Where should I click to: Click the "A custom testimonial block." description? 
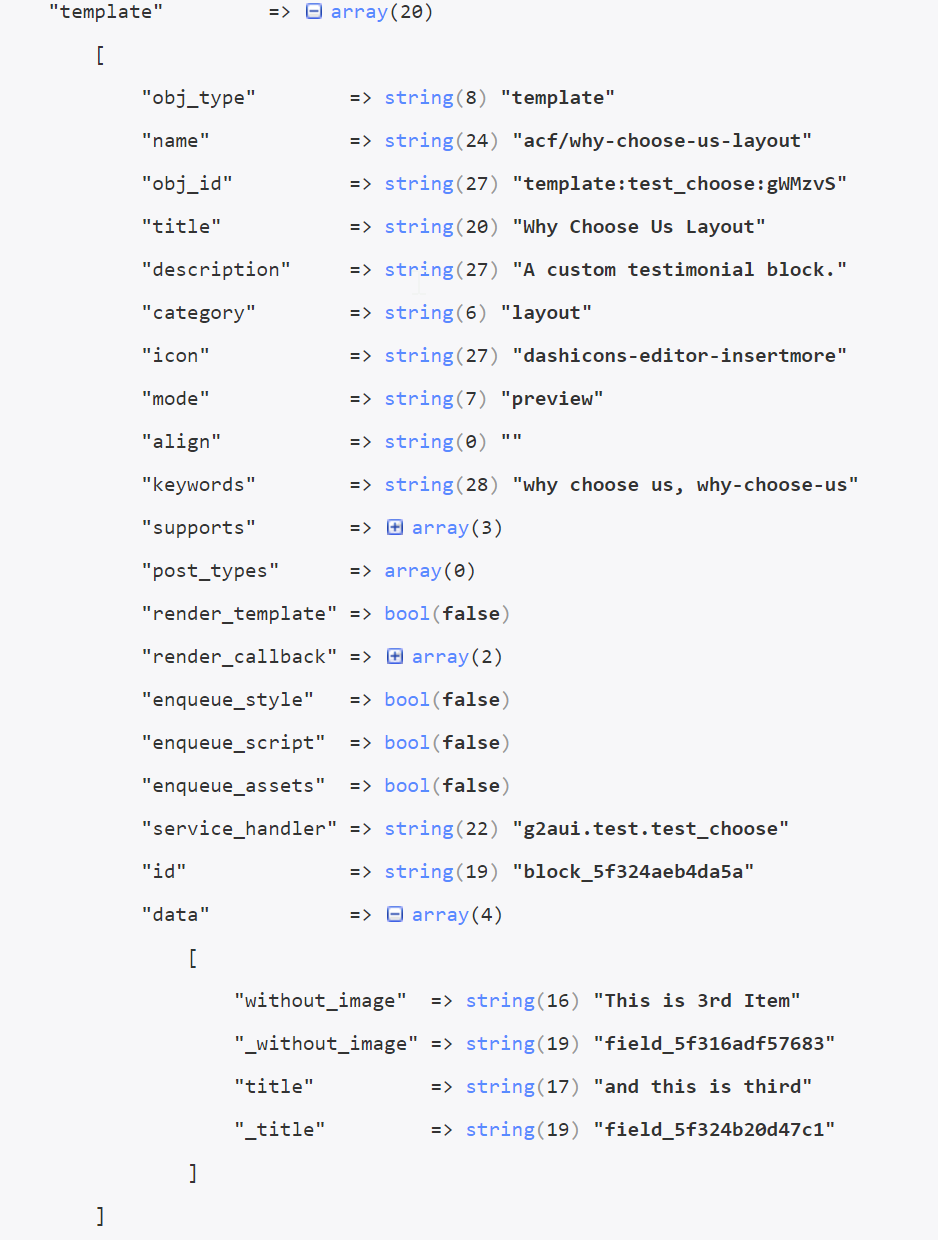coord(680,270)
